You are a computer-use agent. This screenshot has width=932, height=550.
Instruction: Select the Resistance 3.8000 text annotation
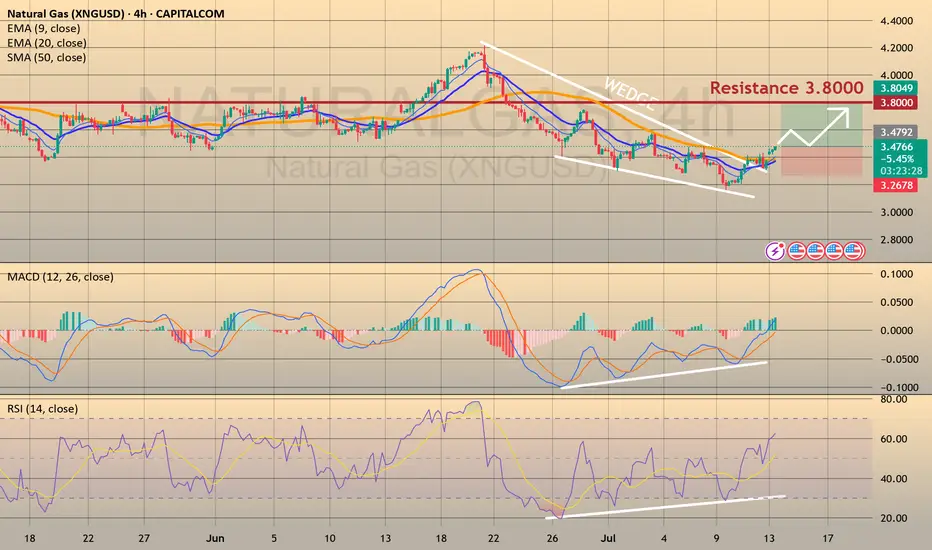(x=786, y=88)
